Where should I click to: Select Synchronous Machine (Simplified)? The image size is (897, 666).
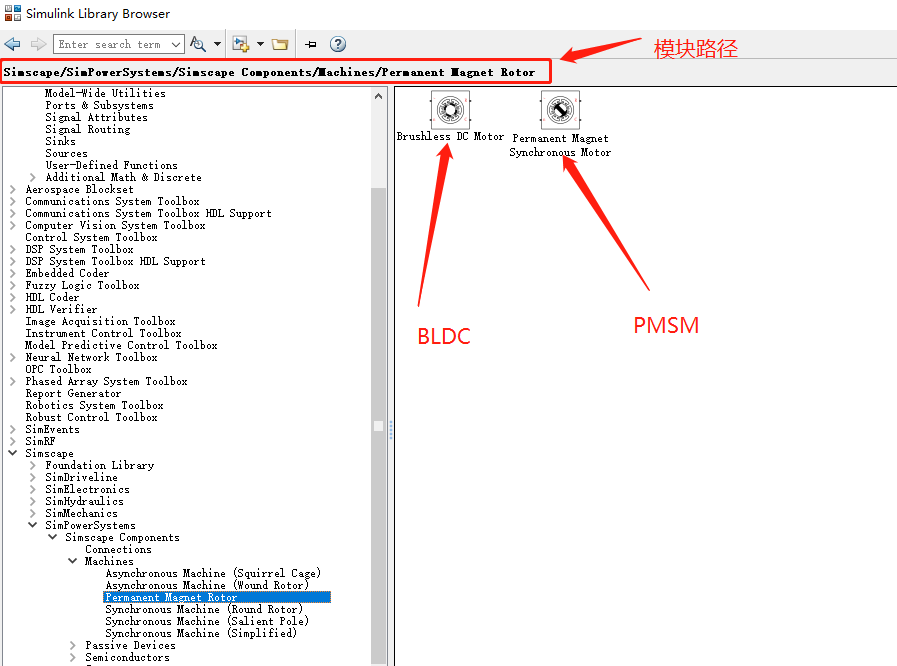(201, 633)
